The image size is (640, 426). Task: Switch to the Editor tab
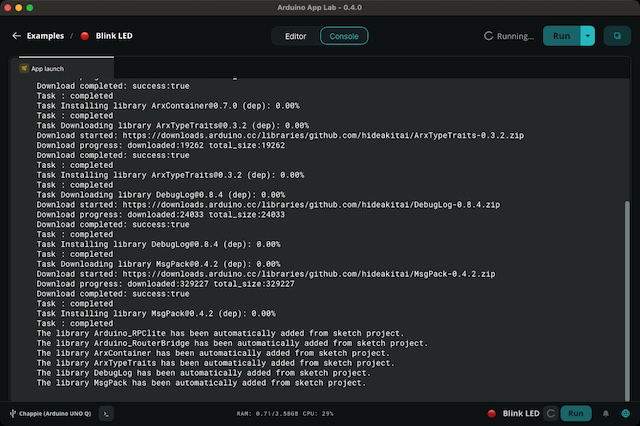click(x=296, y=36)
